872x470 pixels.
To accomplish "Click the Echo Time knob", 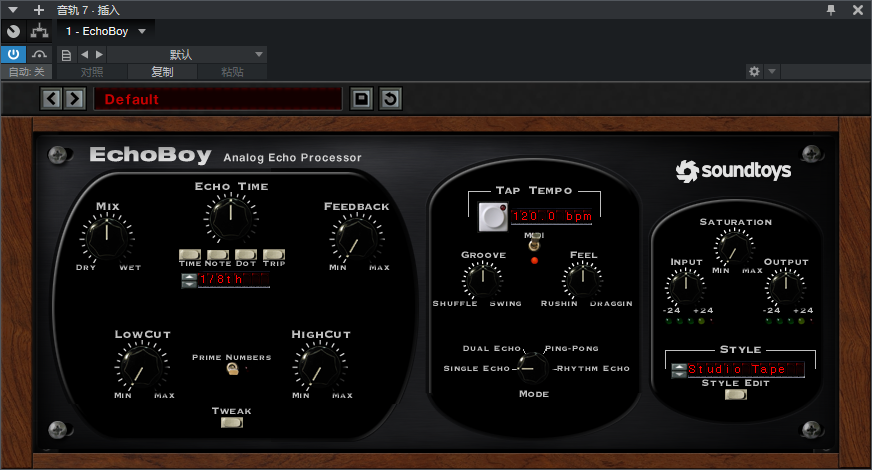I will tap(231, 218).
